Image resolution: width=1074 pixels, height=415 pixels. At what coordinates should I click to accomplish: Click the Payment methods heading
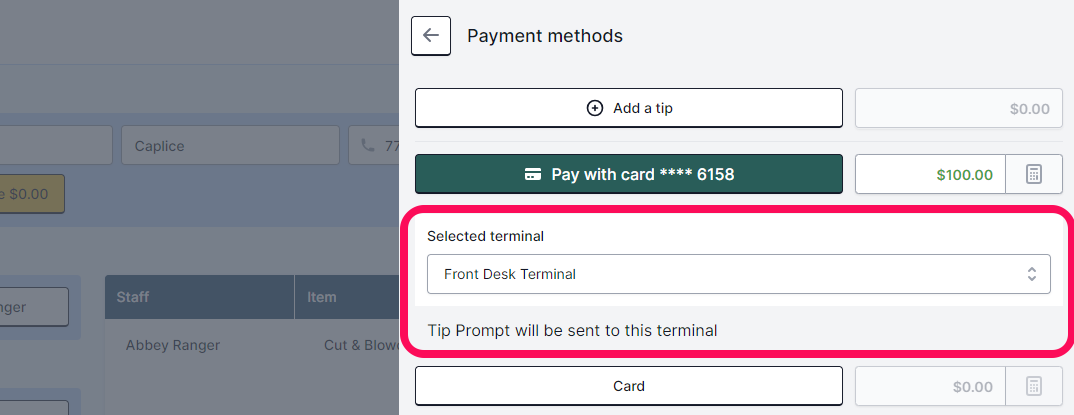[545, 36]
